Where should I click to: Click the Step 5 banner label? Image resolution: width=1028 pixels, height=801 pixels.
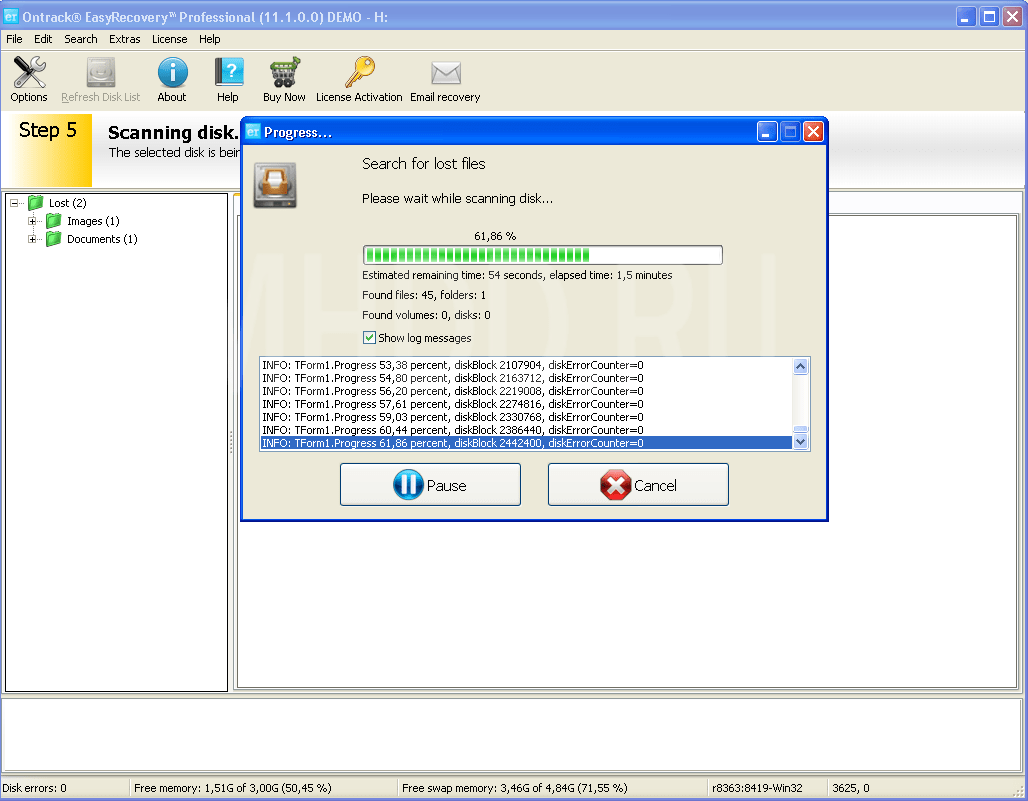pos(48,130)
